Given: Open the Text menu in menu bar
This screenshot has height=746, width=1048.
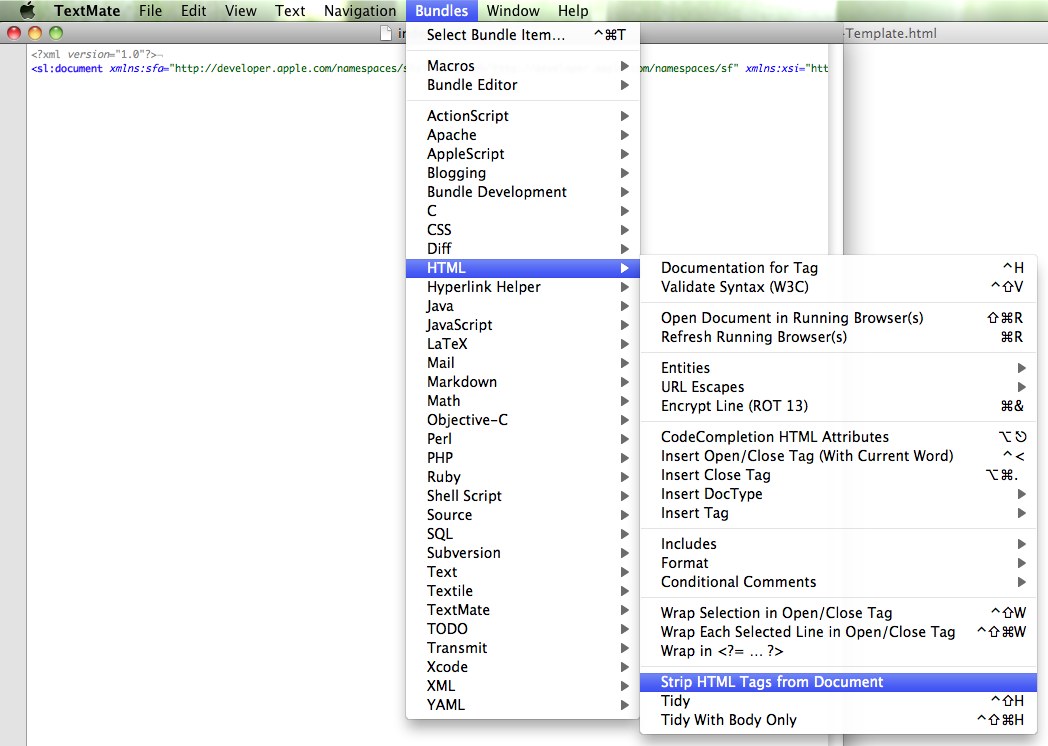Looking at the screenshot, I should 290,11.
